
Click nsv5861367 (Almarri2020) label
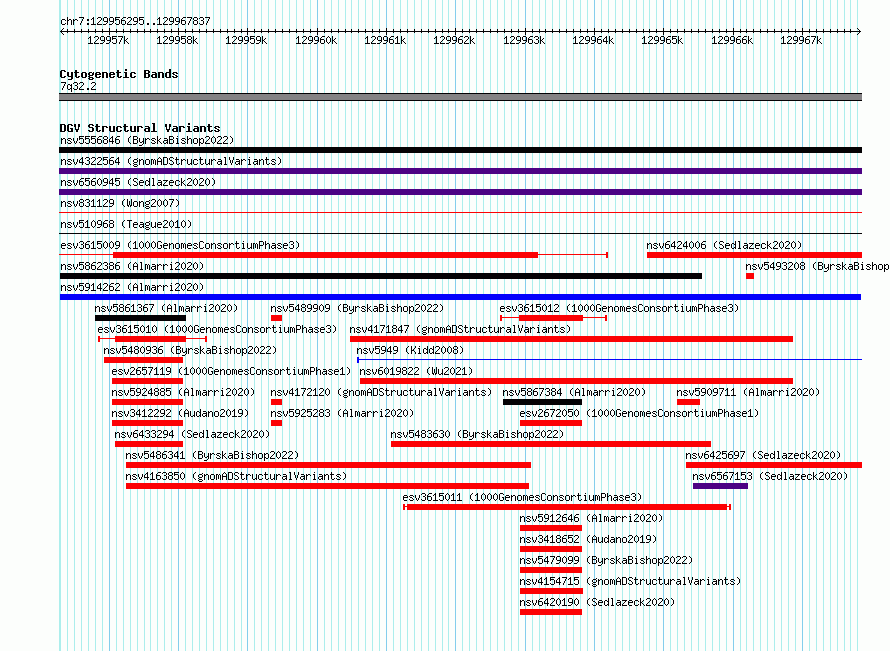click(x=166, y=308)
